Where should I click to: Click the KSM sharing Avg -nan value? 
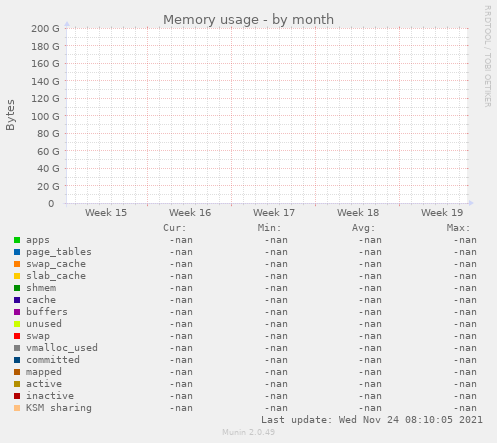click(370, 408)
